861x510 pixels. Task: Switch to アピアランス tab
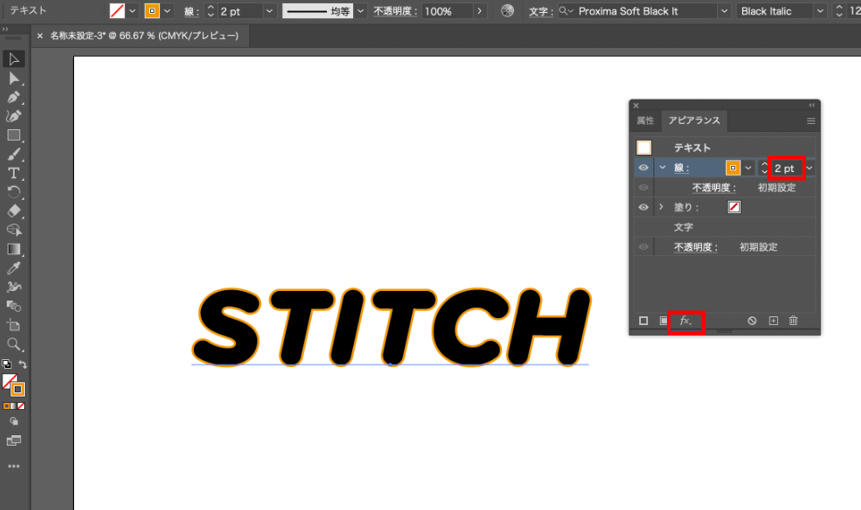(694, 120)
